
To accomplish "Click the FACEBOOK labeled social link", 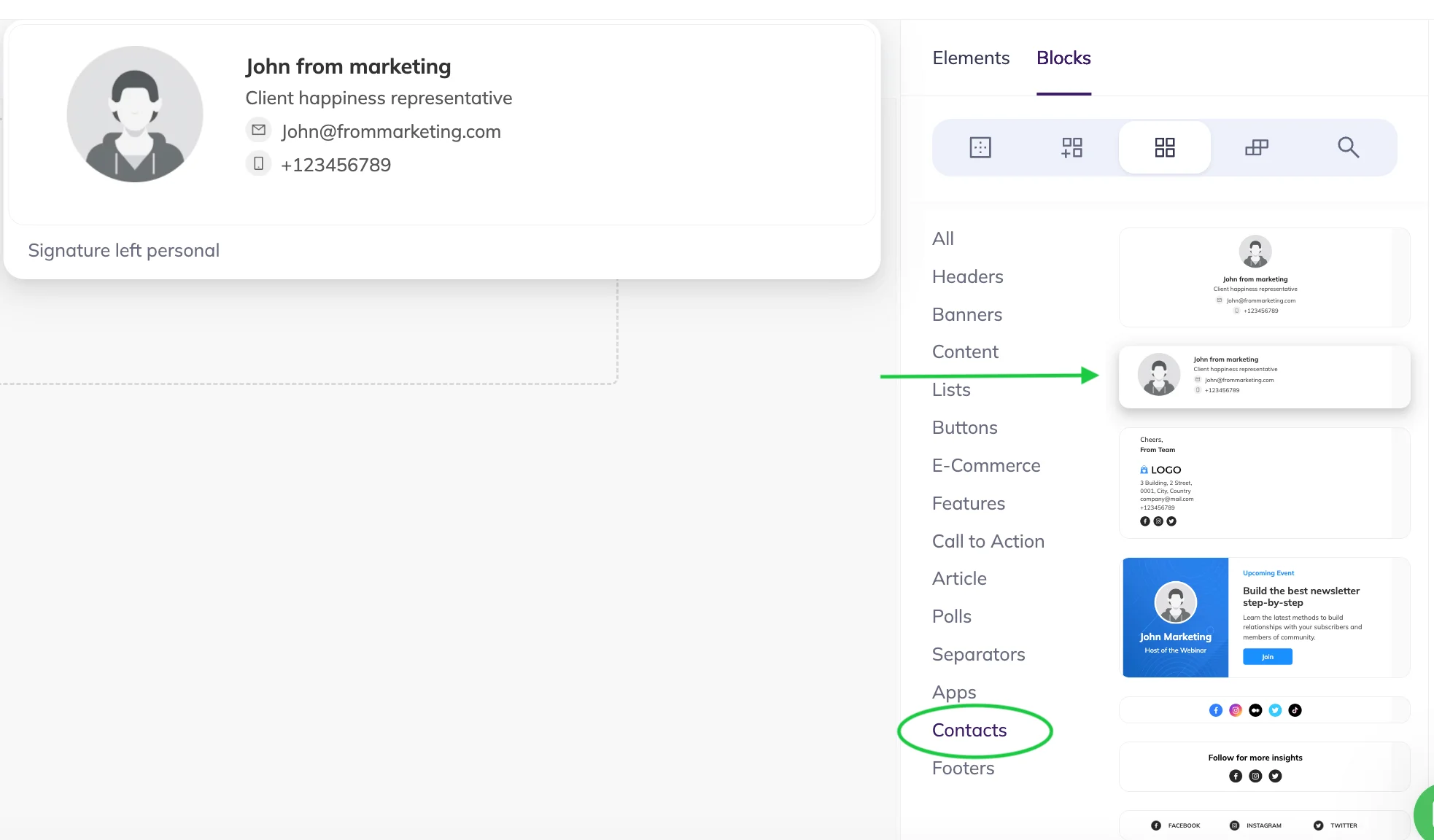I will coord(1175,825).
